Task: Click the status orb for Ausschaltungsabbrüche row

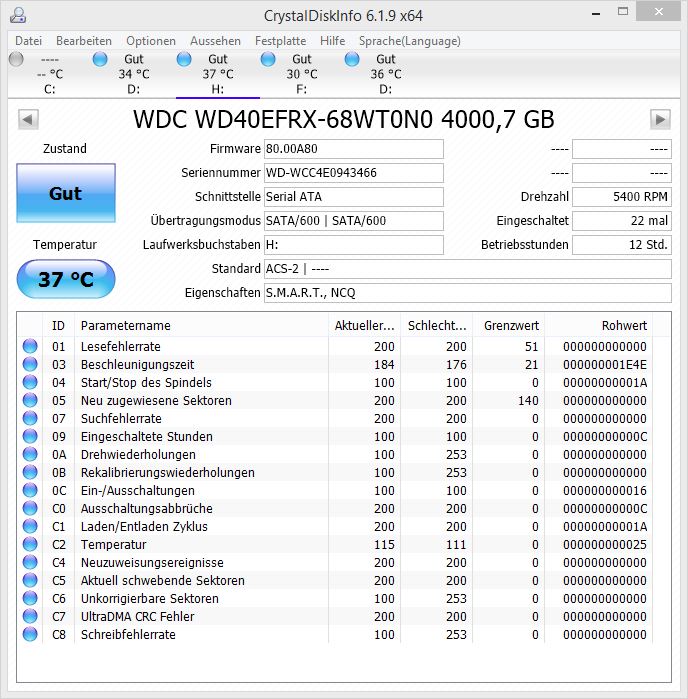Action: pos(30,508)
